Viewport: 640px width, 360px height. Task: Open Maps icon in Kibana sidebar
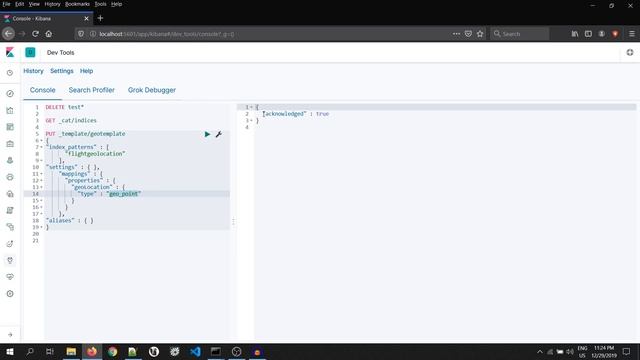click(x=10, y=160)
